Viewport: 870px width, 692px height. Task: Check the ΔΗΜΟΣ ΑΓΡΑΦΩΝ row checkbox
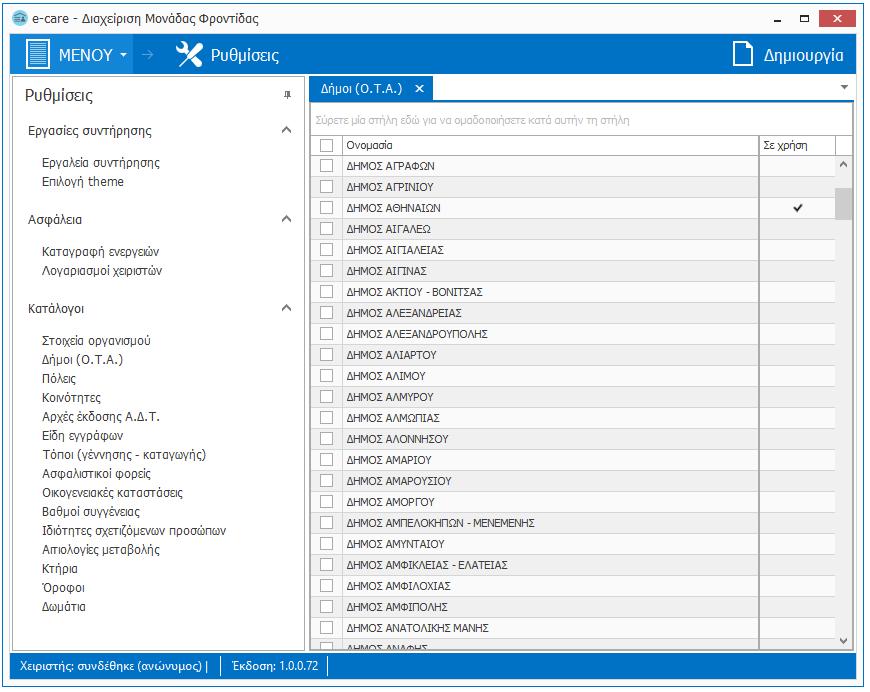click(x=326, y=166)
